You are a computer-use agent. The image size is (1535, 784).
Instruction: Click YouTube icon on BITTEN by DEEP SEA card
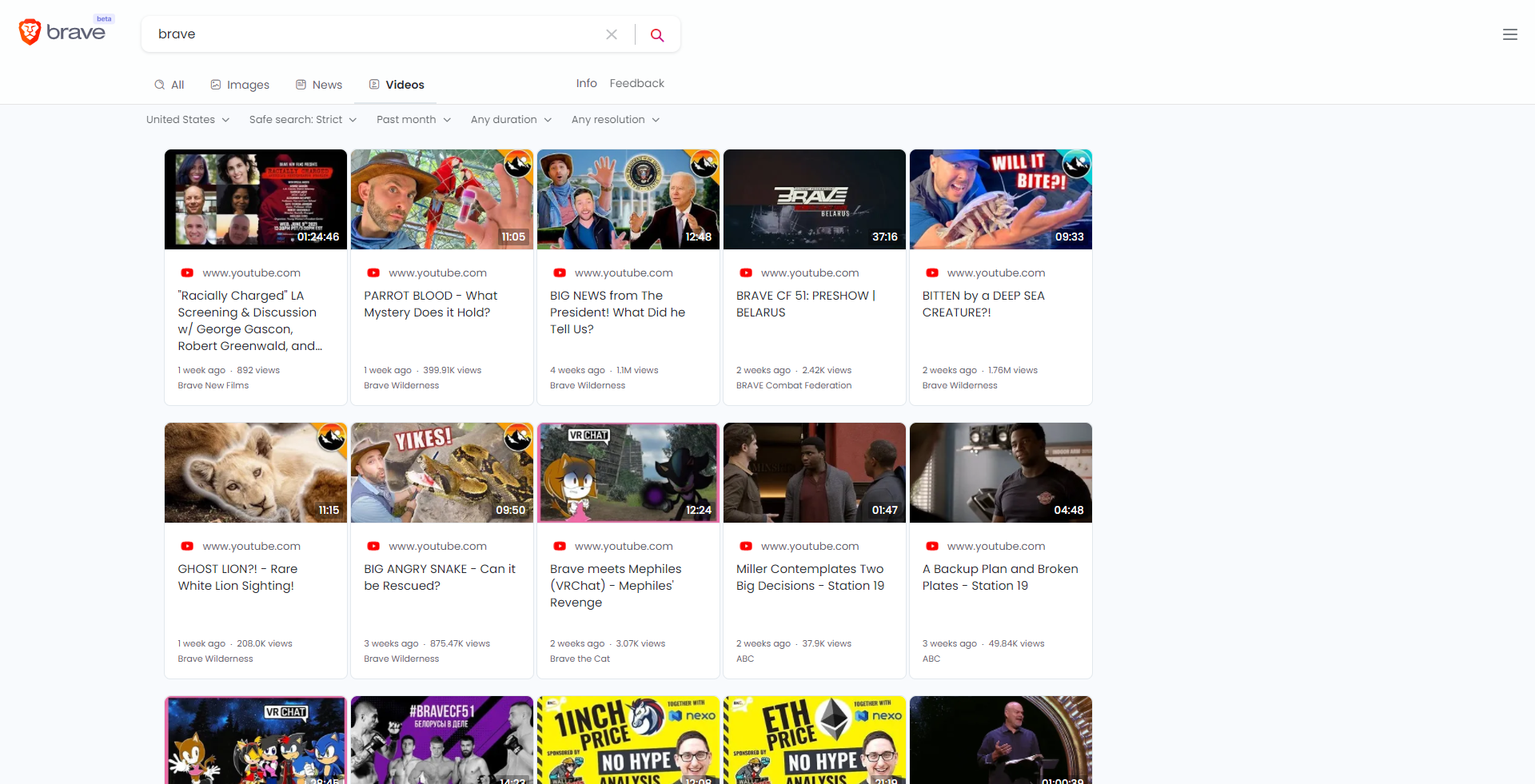932,273
